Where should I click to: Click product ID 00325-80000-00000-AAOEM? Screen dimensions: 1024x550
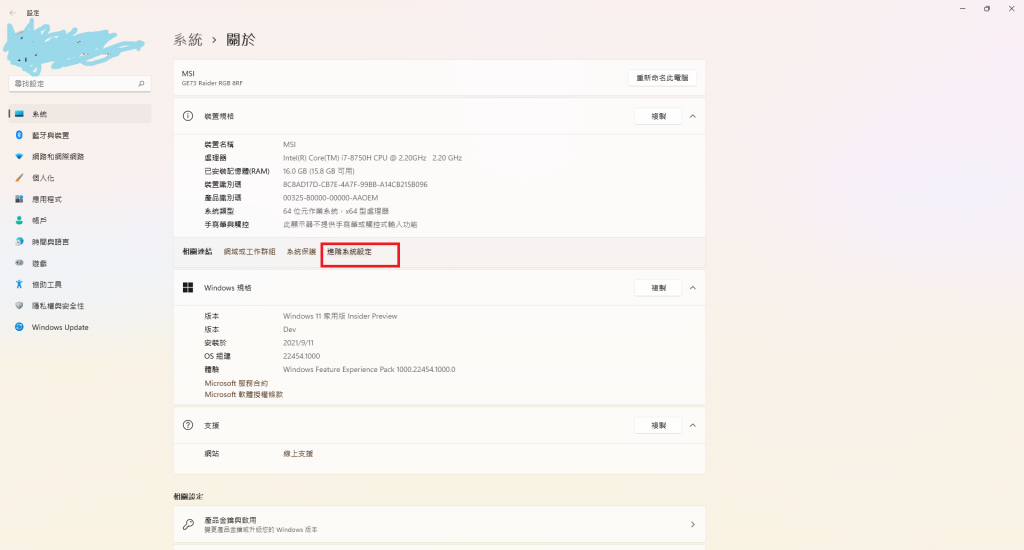click(x=330, y=198)
